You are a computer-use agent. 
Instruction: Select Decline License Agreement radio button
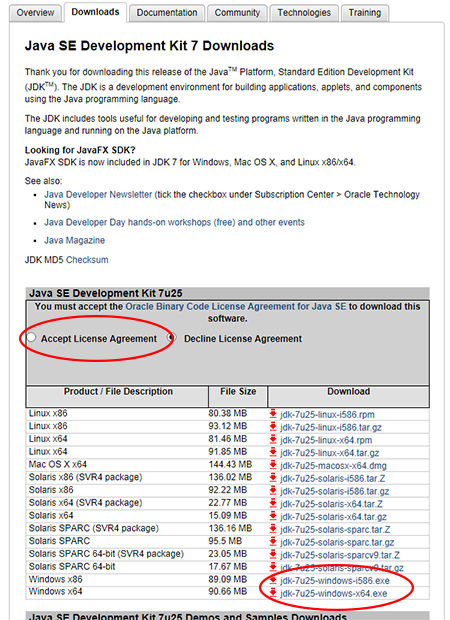tap(172, 338)
